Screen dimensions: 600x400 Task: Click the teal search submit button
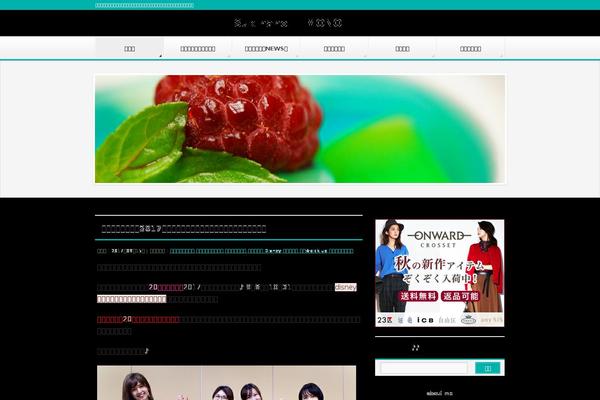tap(488, 368)
